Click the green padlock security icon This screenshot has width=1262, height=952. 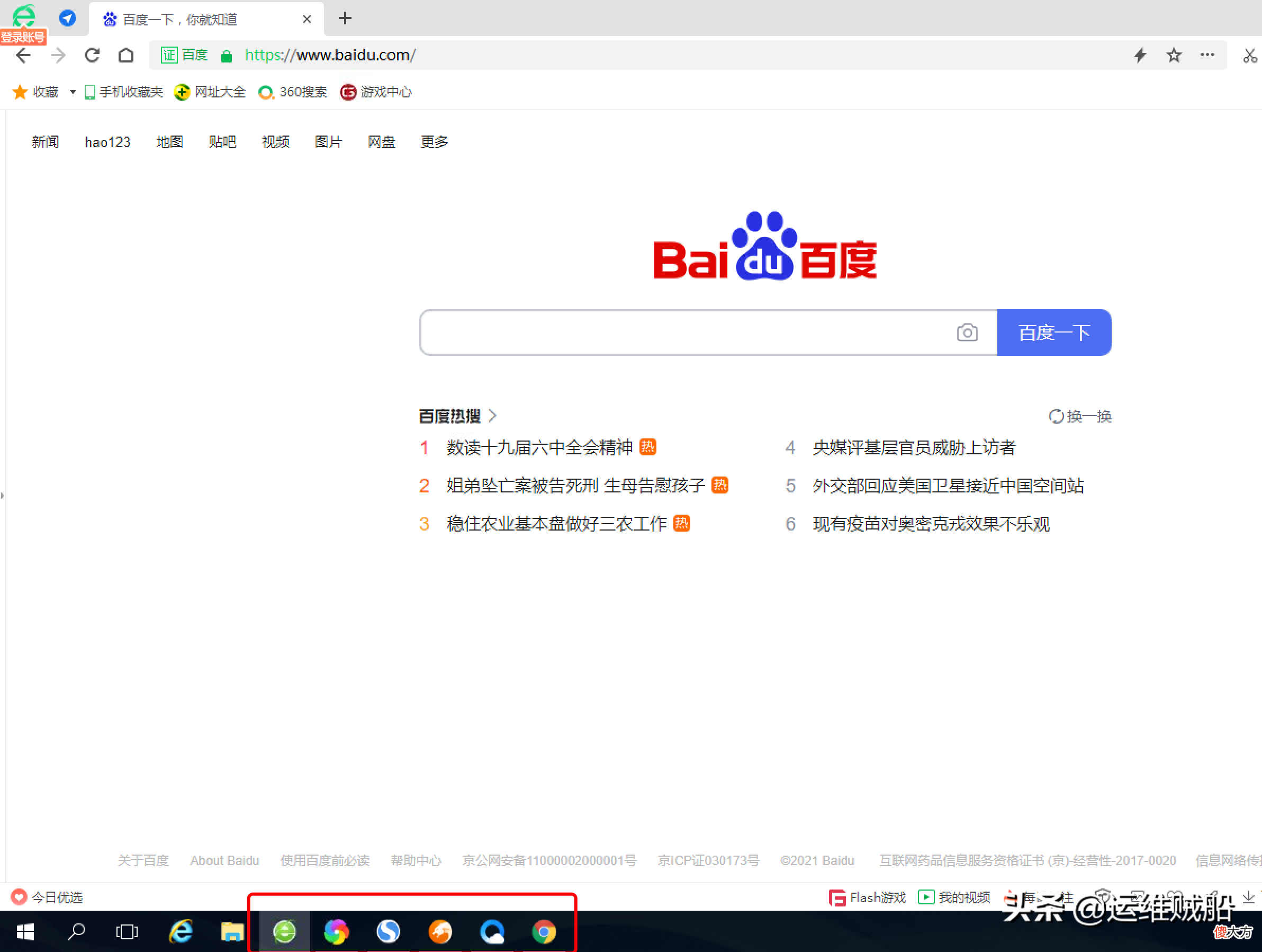[227, 56]
